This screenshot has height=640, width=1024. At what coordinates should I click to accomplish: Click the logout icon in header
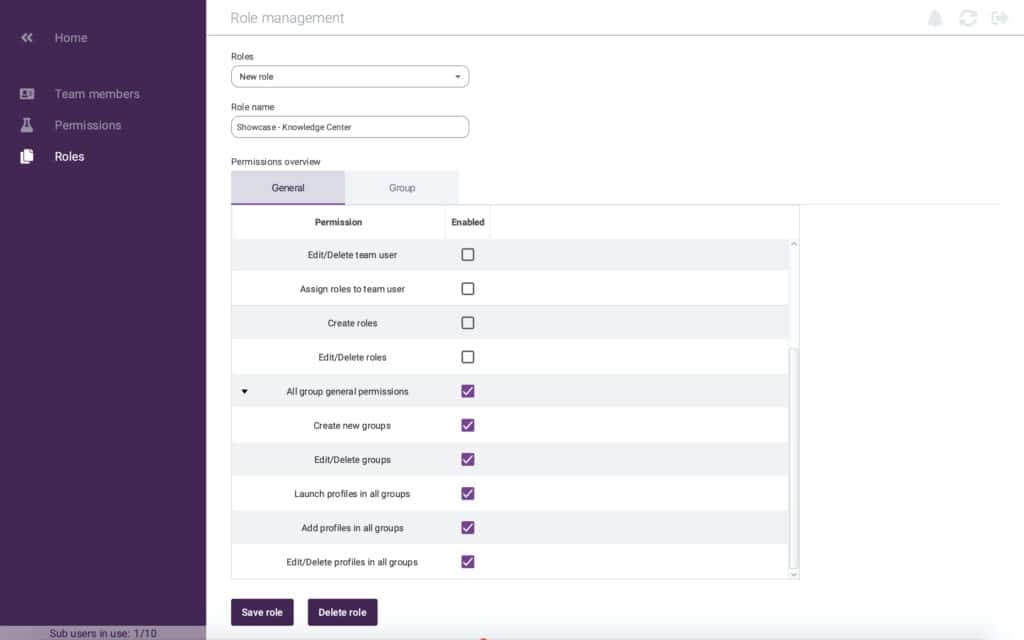998,18
